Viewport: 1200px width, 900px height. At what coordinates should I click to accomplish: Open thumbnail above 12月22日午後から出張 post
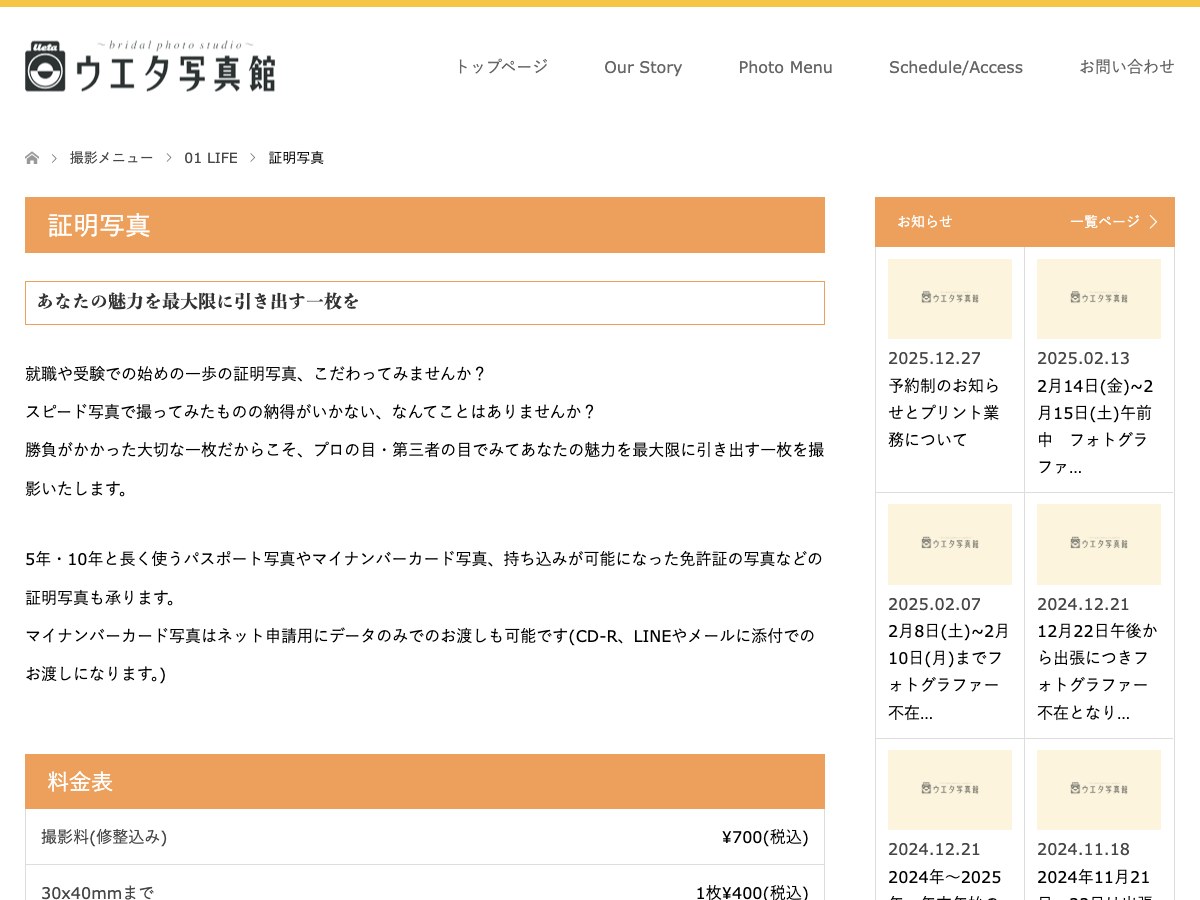[x=1099, y=544]
